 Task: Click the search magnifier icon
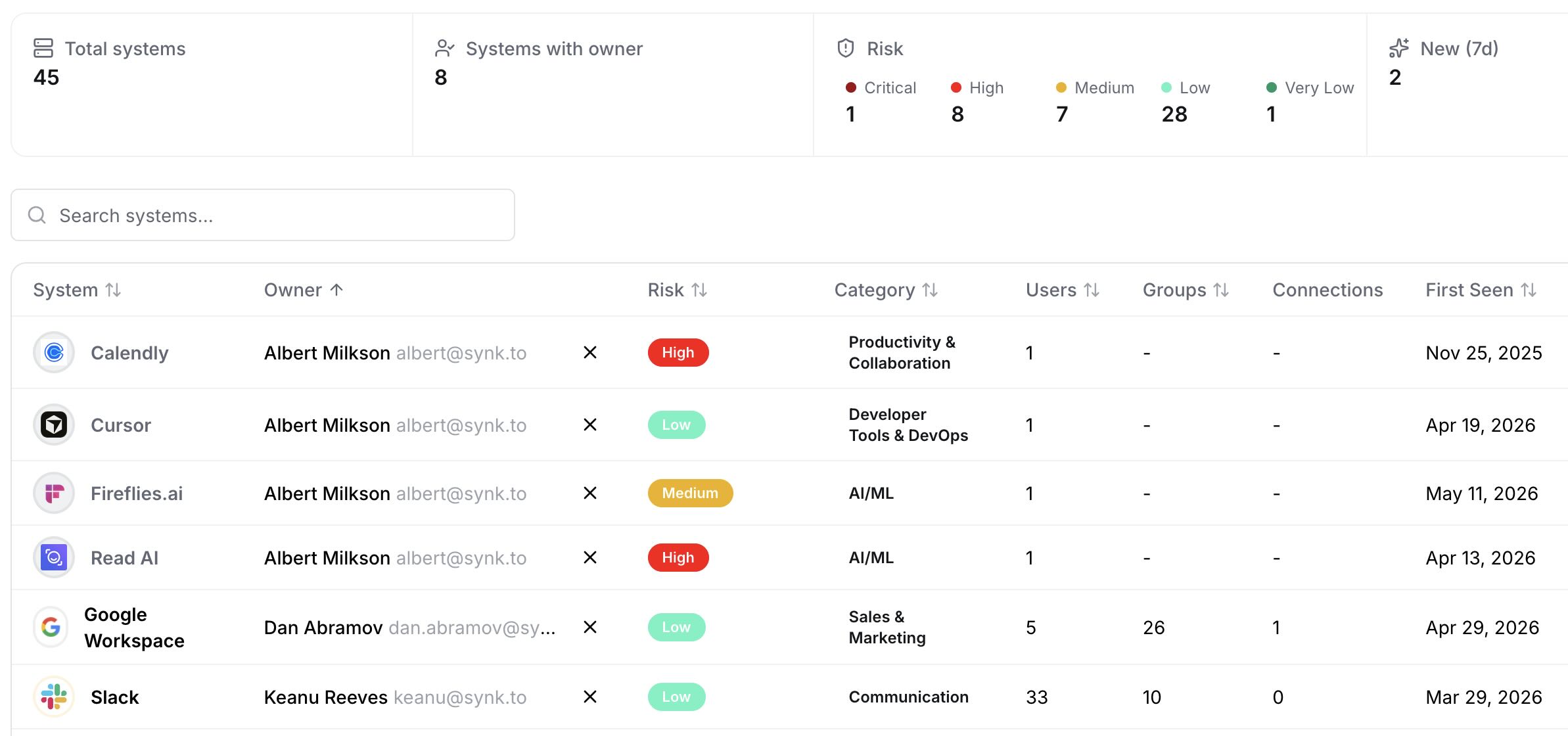click(x=37, y=215)
